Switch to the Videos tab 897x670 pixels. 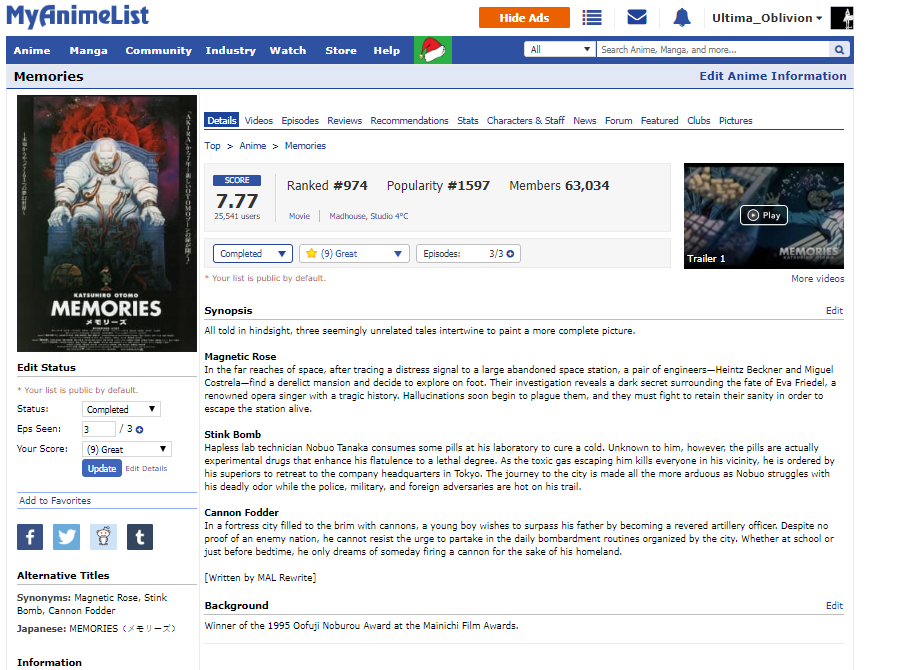coord(259,121)
